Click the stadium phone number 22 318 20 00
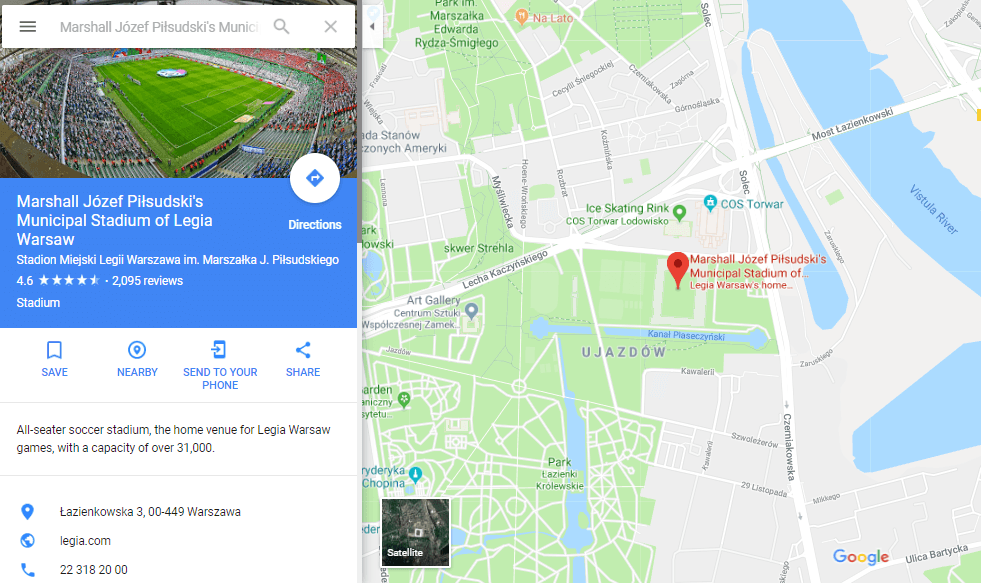Image resolution: width=981 pixels, height=583 pixels. (x=94, y=570)
